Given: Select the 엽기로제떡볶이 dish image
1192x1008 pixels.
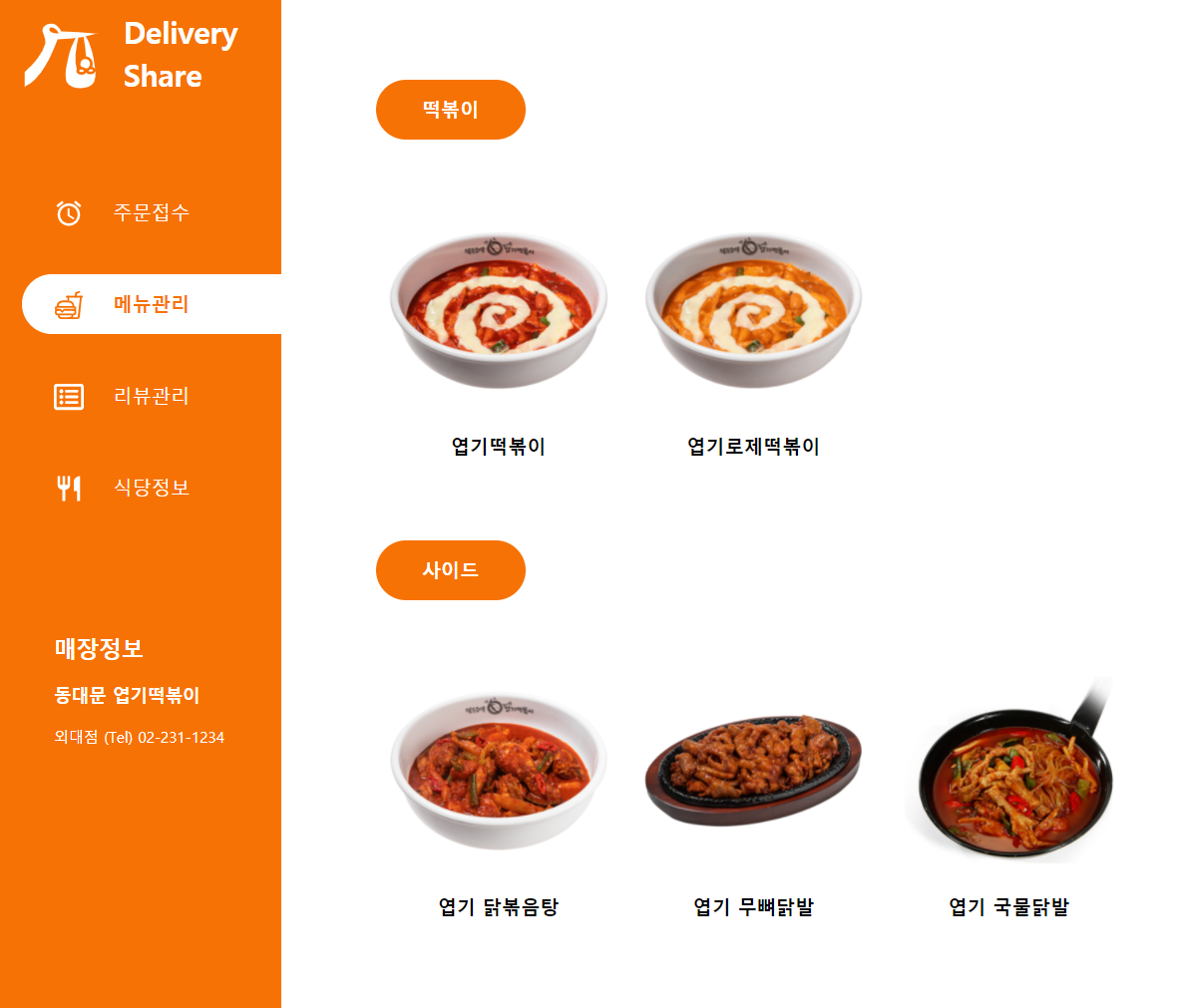Looking at the screenshot, I should pos(753,311).
